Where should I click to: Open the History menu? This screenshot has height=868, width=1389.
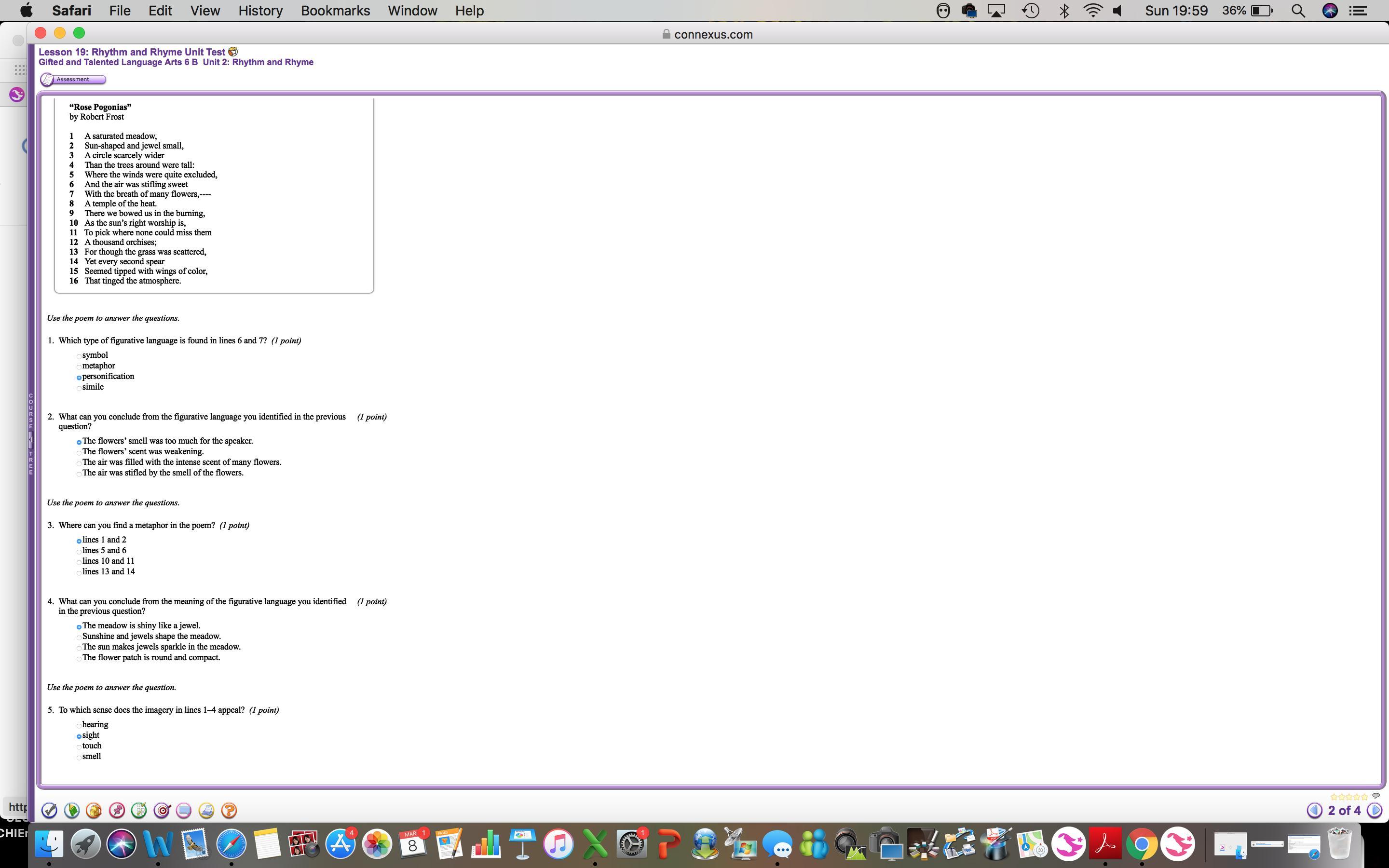click(260, 10)
